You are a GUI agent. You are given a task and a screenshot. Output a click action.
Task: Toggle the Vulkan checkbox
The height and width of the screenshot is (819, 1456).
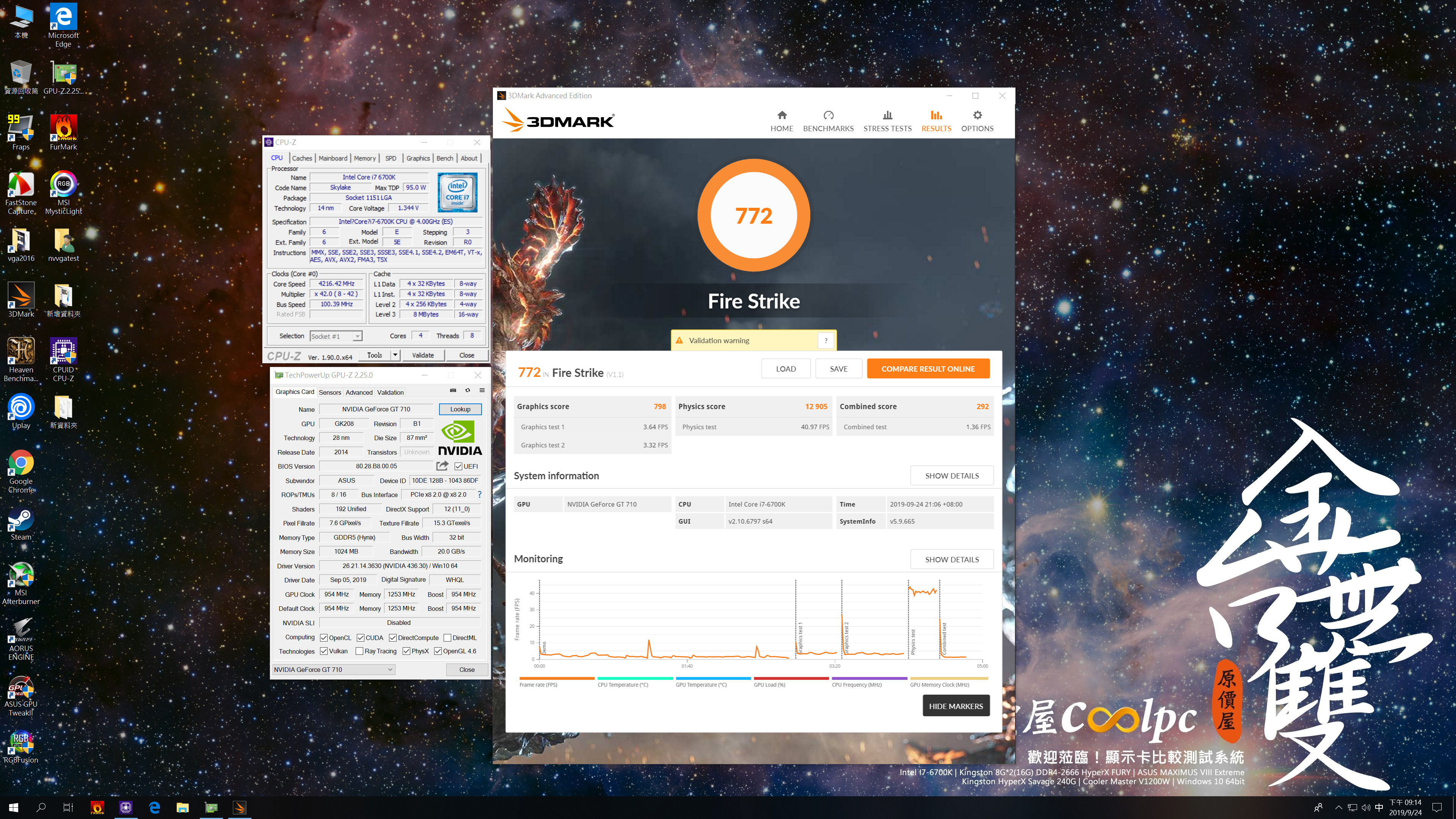pyautogui.click(x=324, y=651)
